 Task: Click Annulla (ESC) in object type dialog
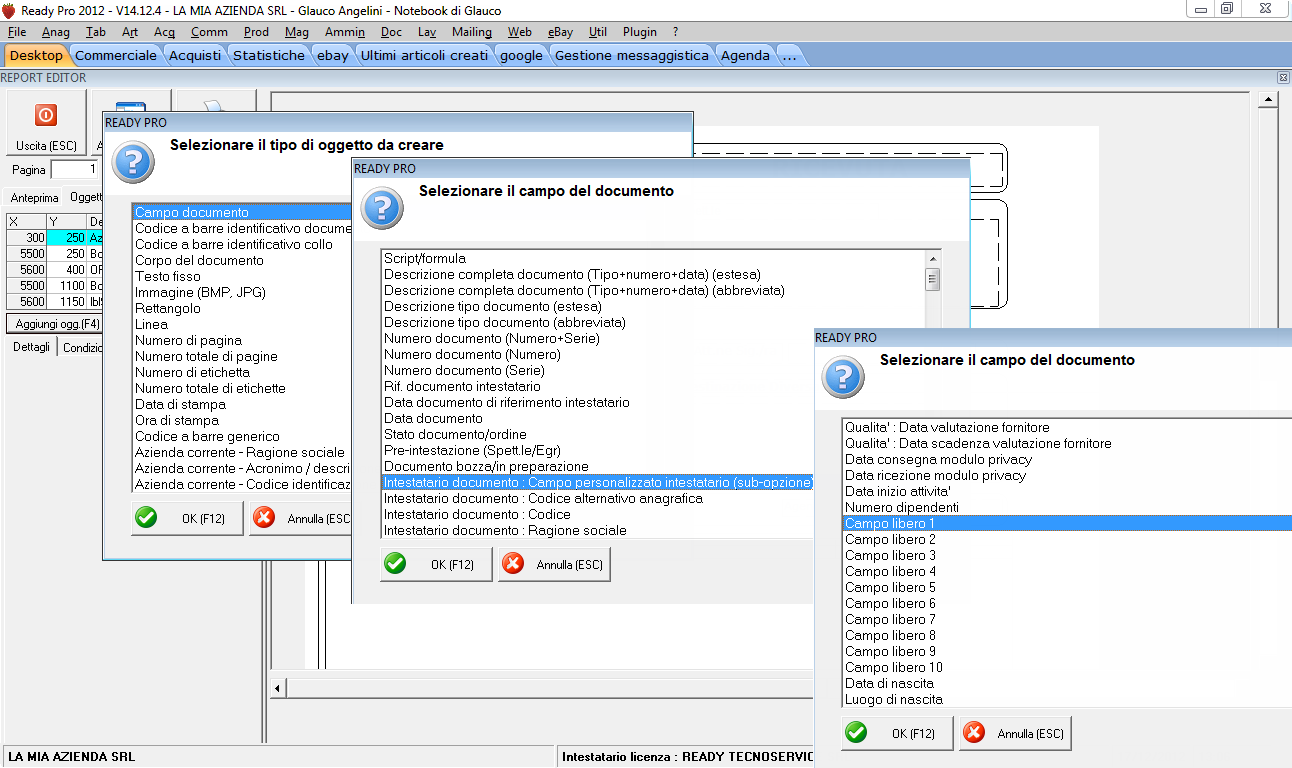pos(300,518)
